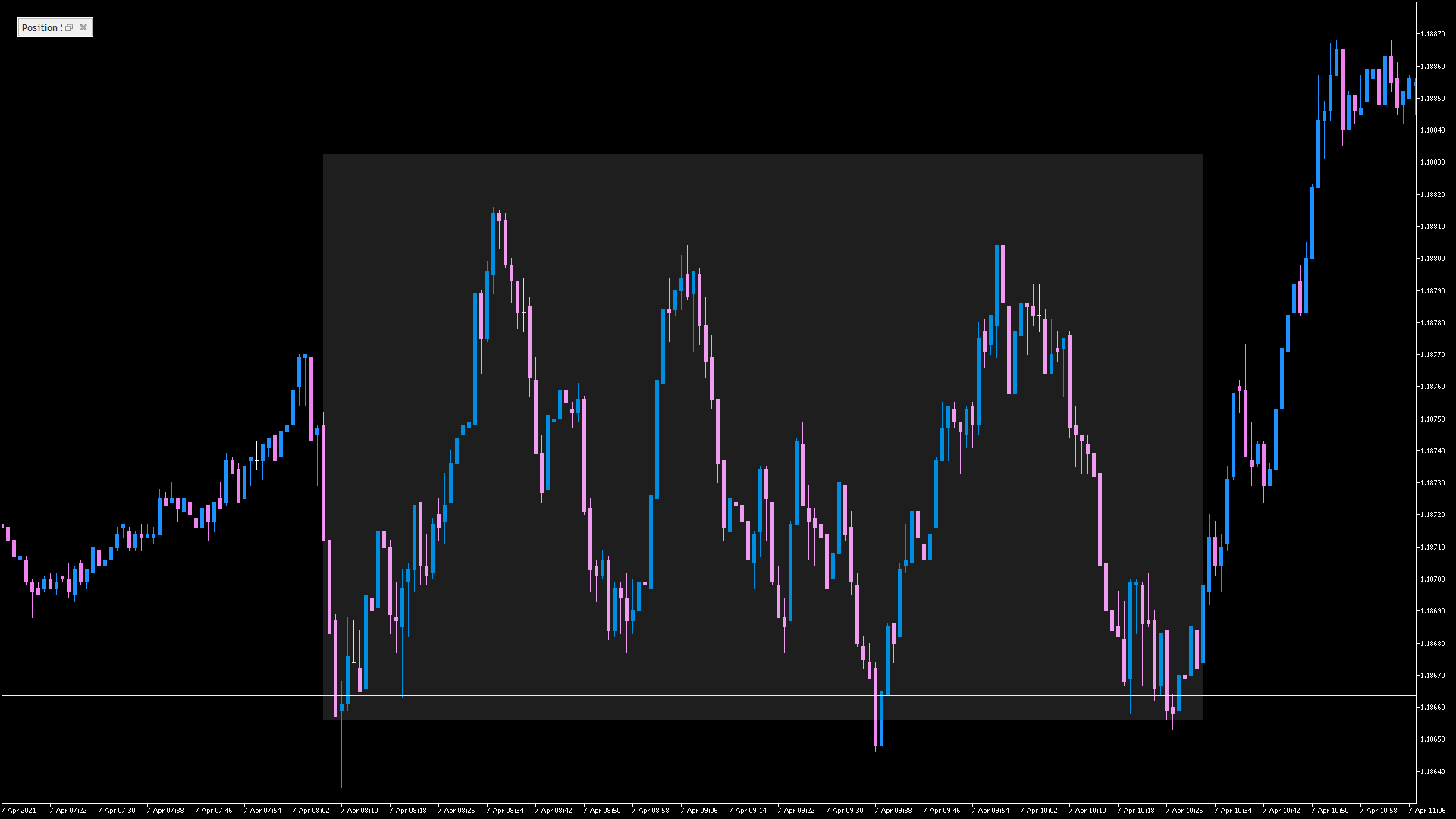
Task: Click the 7 Apr 11:06 time label
Action: 1429,811
